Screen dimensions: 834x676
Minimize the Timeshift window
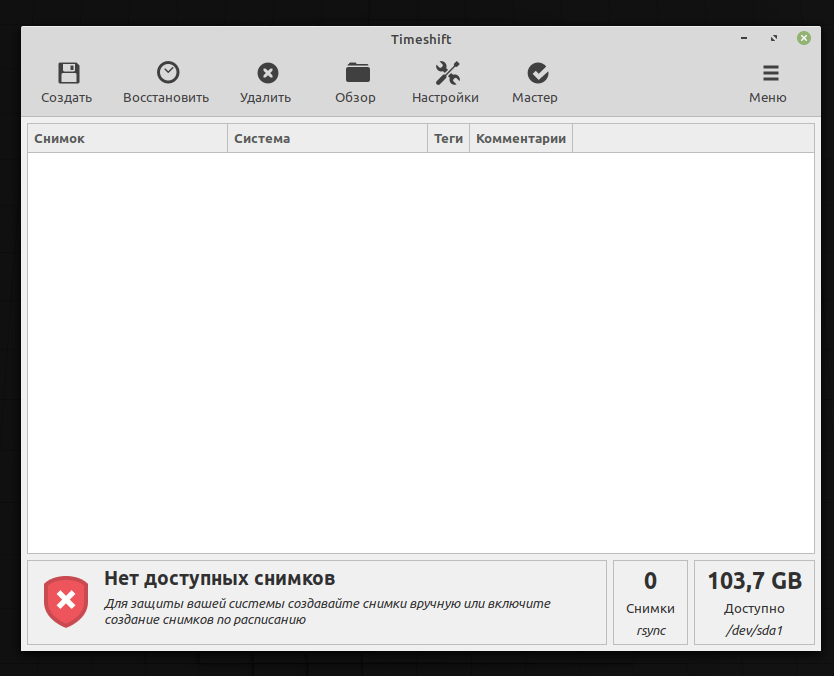744,38
